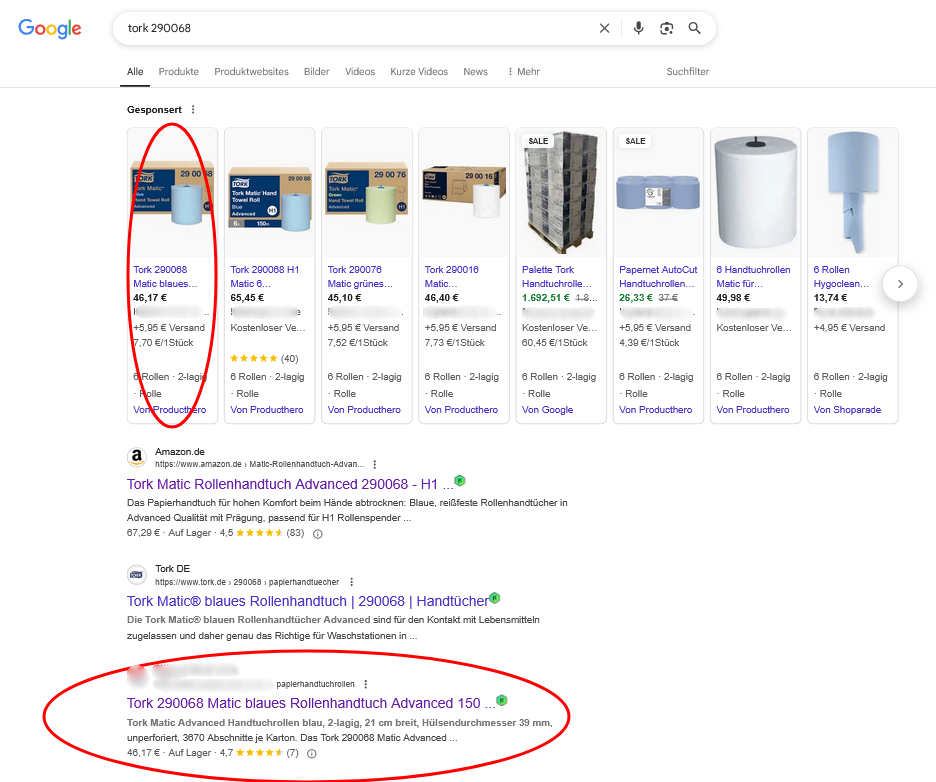936x782 pixels.
Task: Open the 'Palette Tork Handtuchrolle…' product link
Action: coord(557,277)
